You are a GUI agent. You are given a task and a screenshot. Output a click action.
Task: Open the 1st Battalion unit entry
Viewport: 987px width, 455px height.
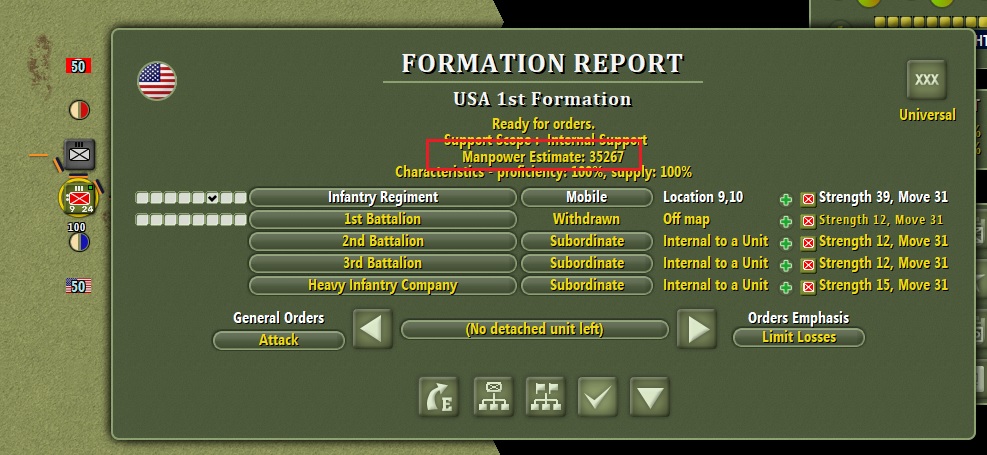tap(383, 219)
